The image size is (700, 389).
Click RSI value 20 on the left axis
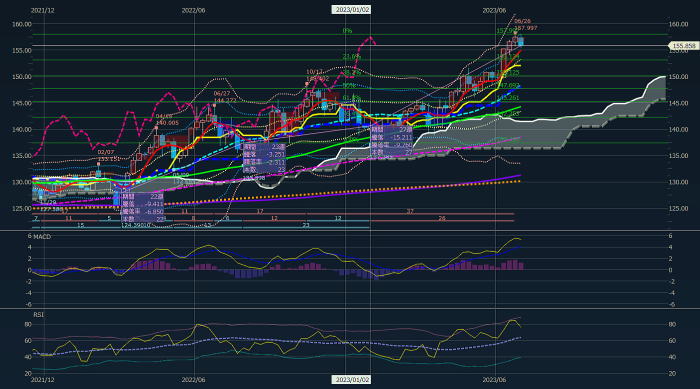point(28,374)
